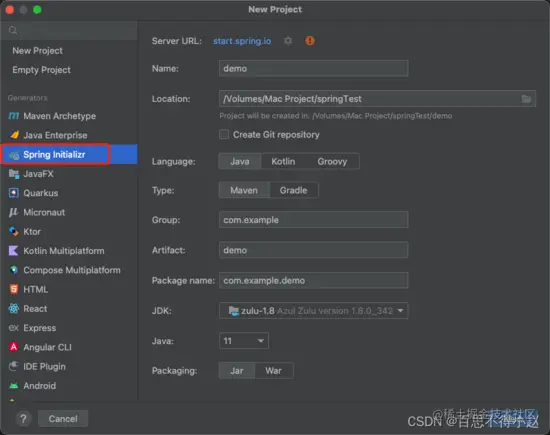Choose Java Enterprise generator entry

pyautogui.click(x=69, y=135)
